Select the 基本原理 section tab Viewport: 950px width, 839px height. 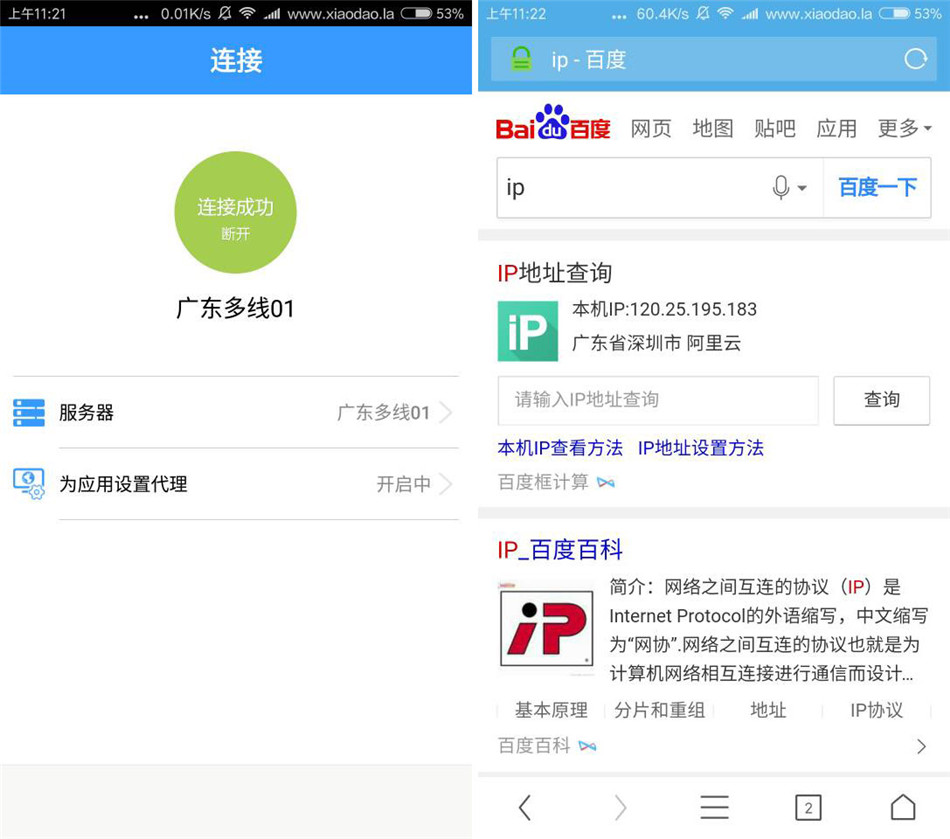pos(551,710)
